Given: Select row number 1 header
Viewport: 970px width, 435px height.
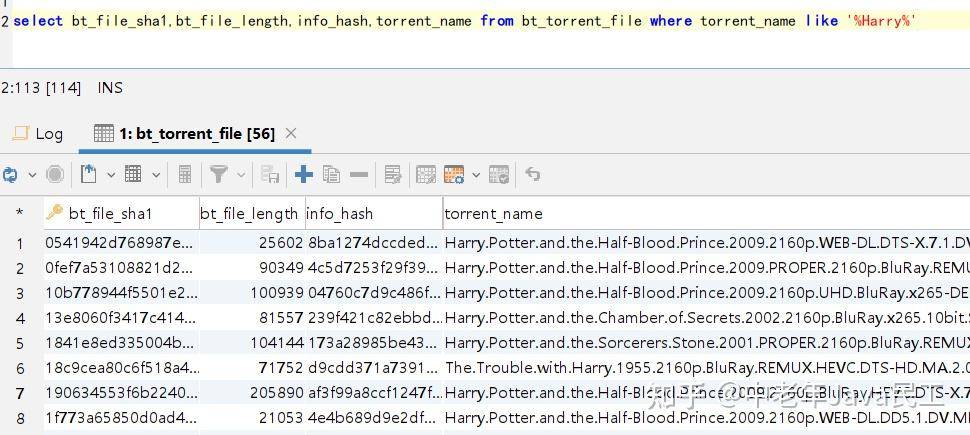Looking at the screenshot, I should (x=20, y=244).
